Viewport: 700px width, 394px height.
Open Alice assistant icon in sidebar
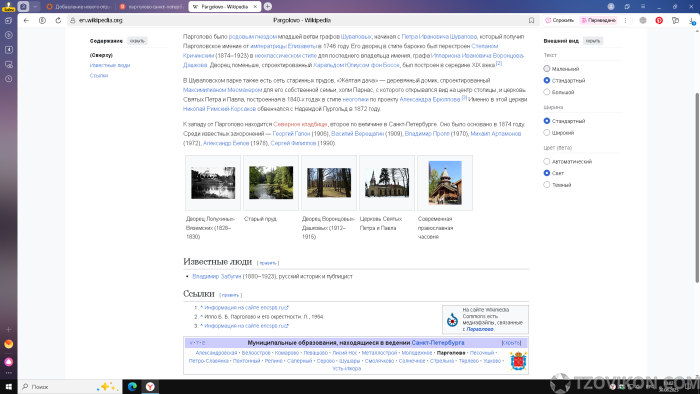(x=8, y=361)
